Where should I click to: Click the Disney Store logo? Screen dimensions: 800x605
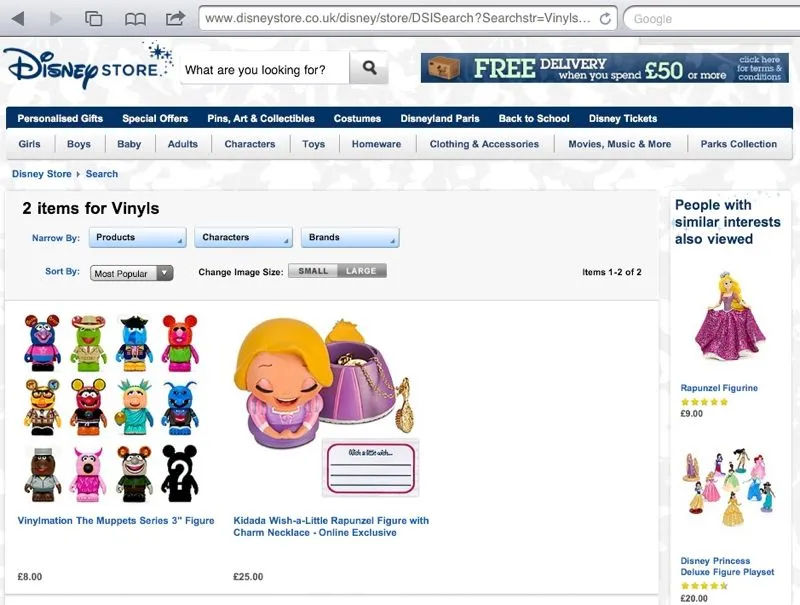point(87,67)
